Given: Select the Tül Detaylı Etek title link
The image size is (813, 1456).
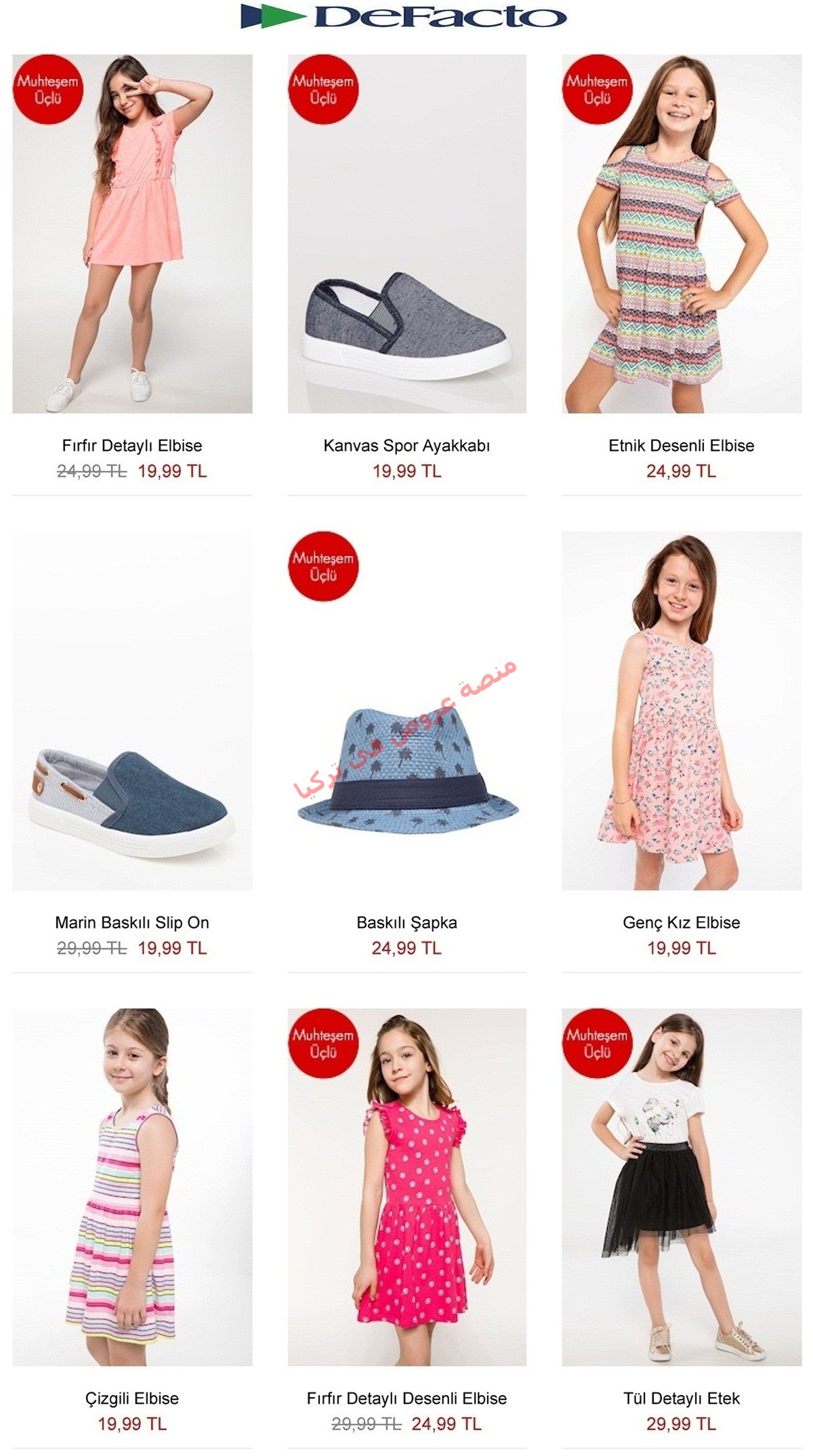Looking at the screenshot, I should point(682,1398).
